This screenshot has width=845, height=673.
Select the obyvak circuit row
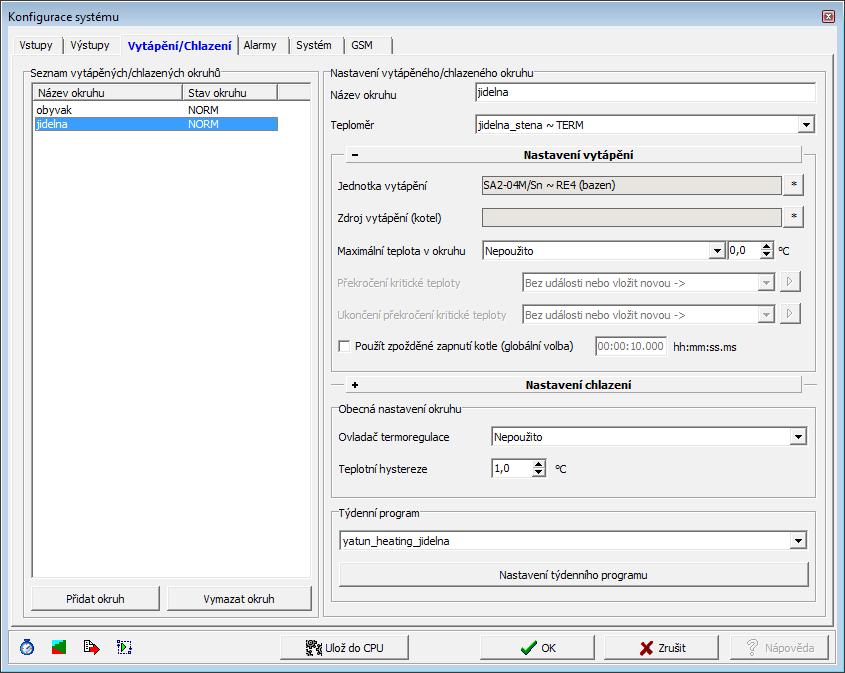(x=156, y=110)
